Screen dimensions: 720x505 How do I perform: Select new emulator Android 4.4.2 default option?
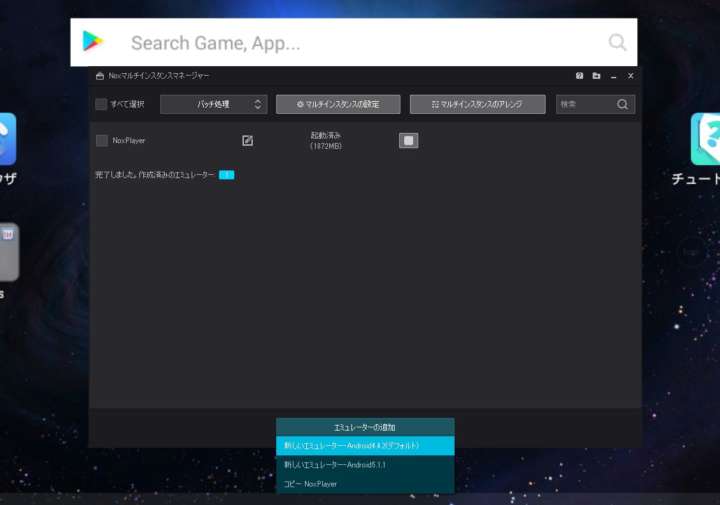tap(365, 446)
